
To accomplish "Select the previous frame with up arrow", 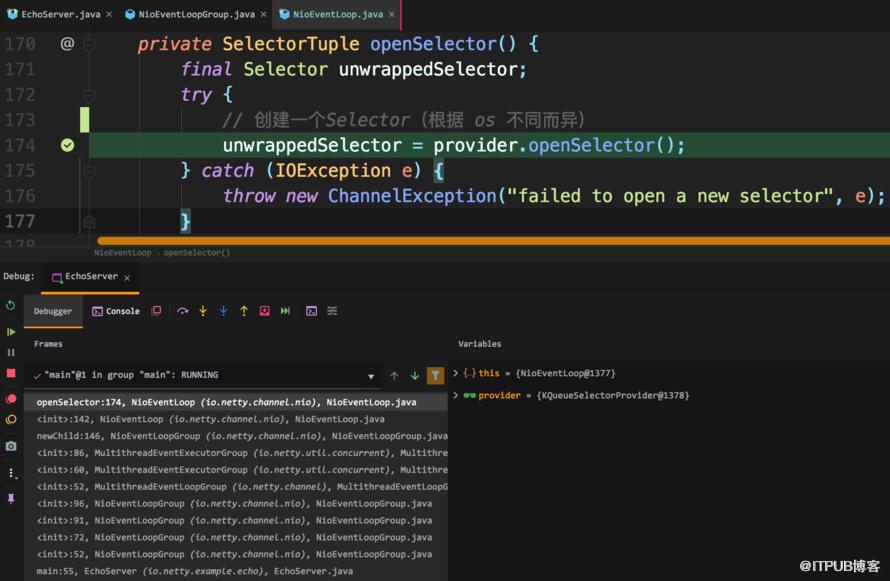I will point(394,376).
